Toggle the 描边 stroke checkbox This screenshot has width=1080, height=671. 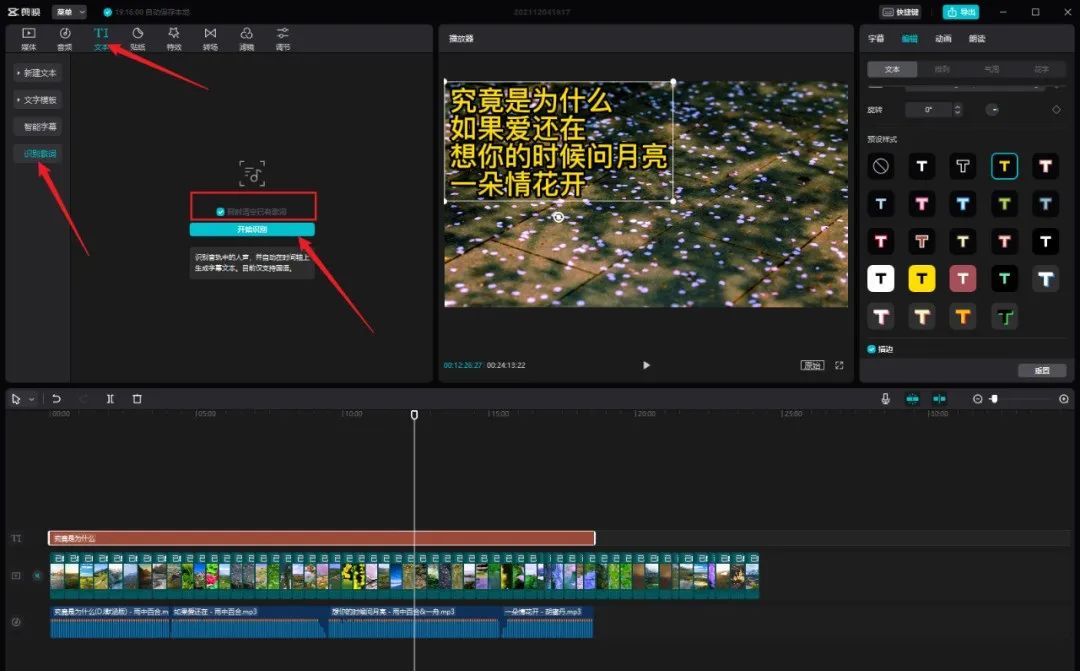872,349
